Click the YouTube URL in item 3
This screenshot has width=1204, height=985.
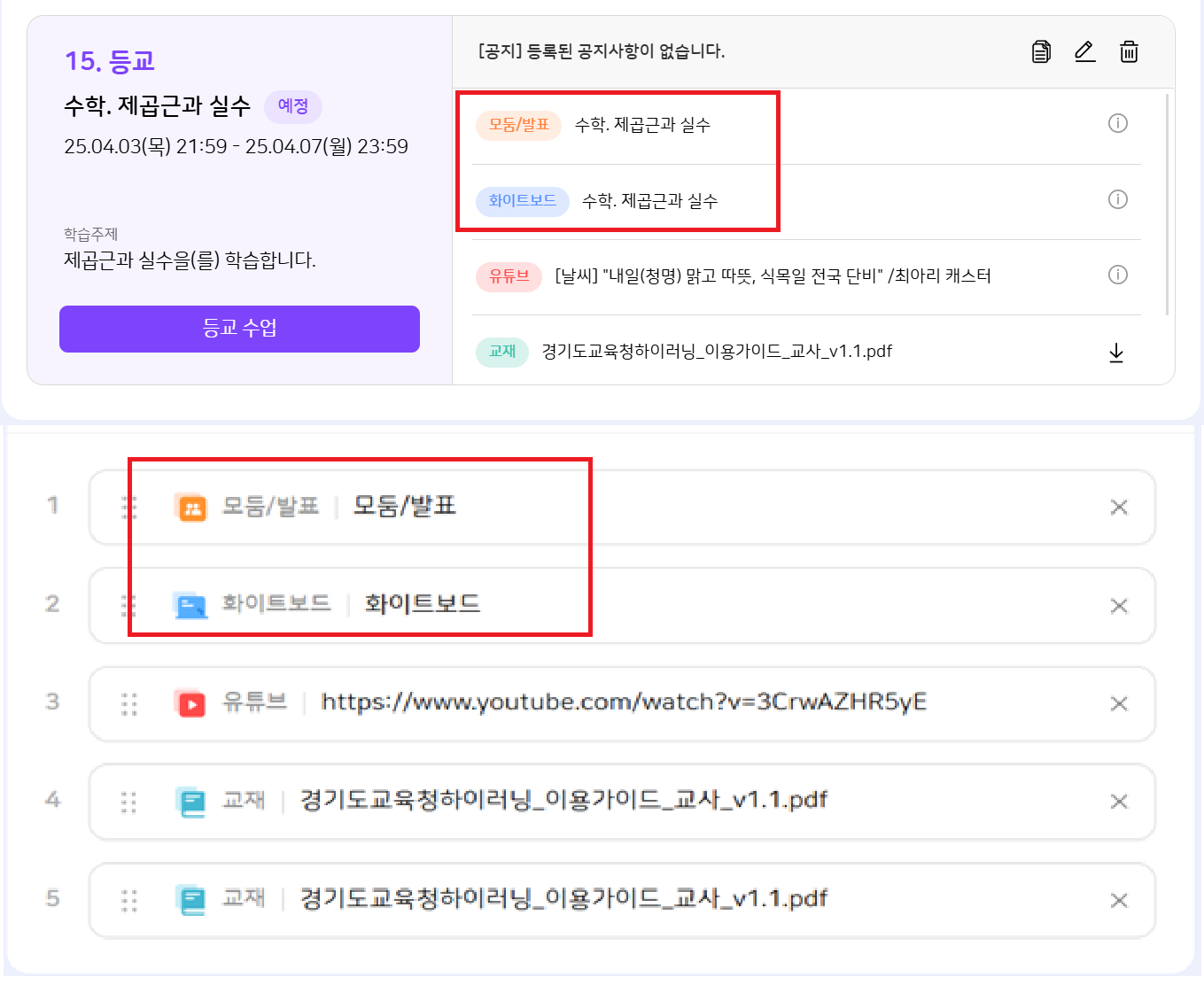(x=623, y=702)
